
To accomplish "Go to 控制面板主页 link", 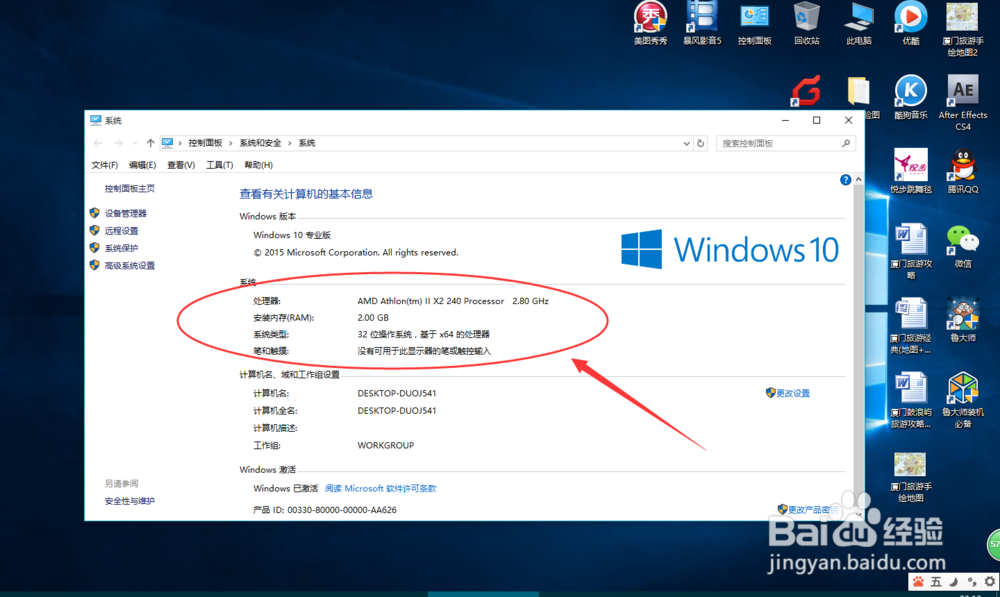I will tap(129, 188).
